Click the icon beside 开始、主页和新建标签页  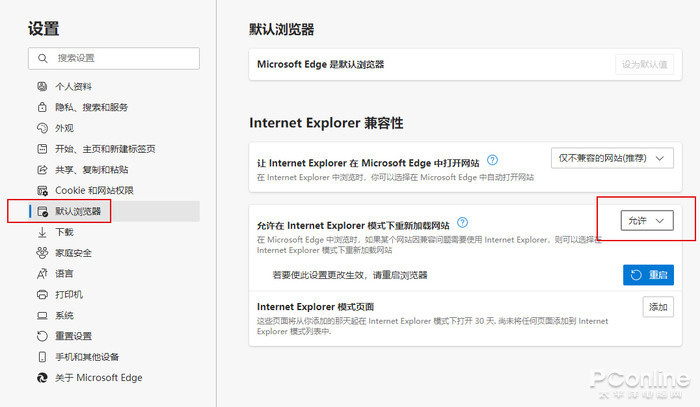pos(42,149)
